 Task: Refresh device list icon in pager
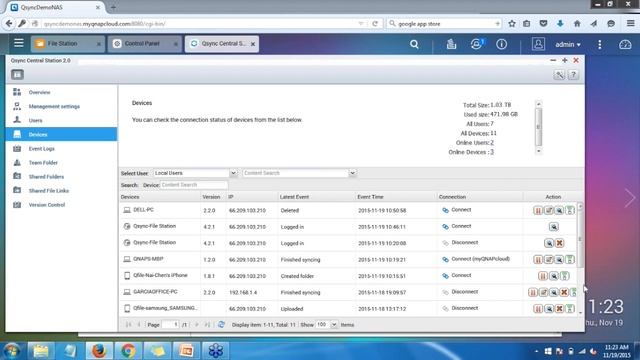pyautogui.click(x=221, y=325)
